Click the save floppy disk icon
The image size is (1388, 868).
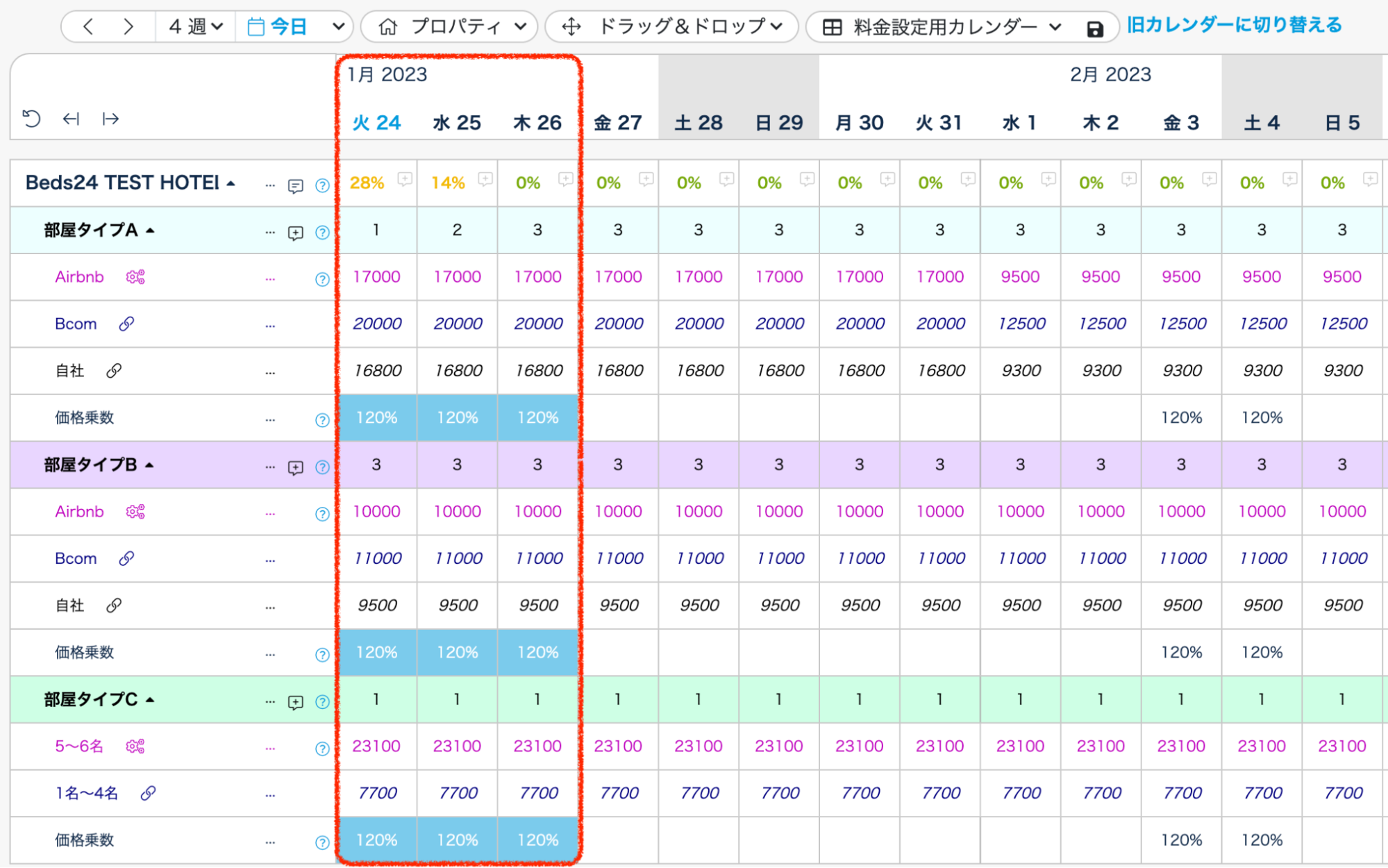click(x=1094, y=28)
